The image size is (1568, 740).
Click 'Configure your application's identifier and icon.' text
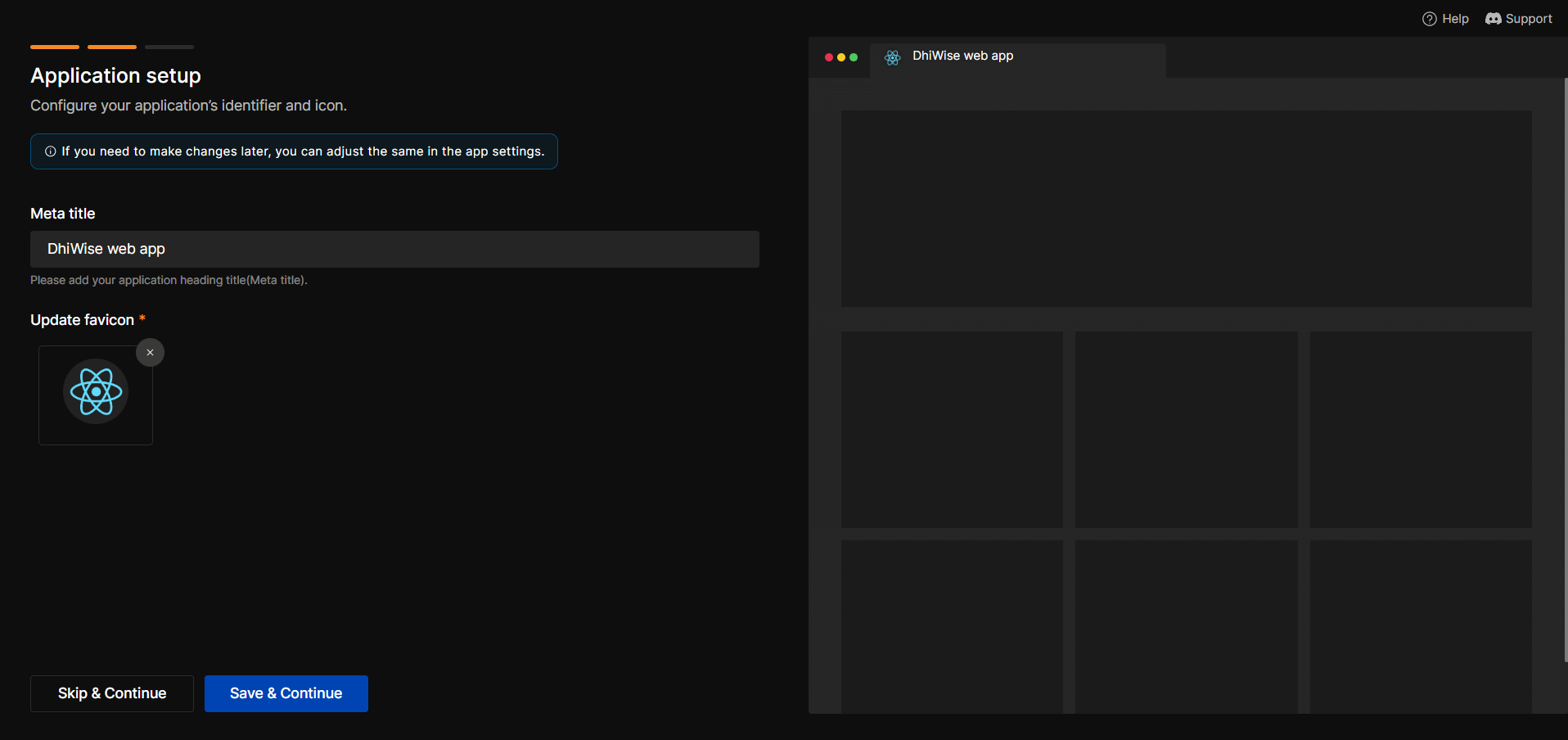coord(189,106)
